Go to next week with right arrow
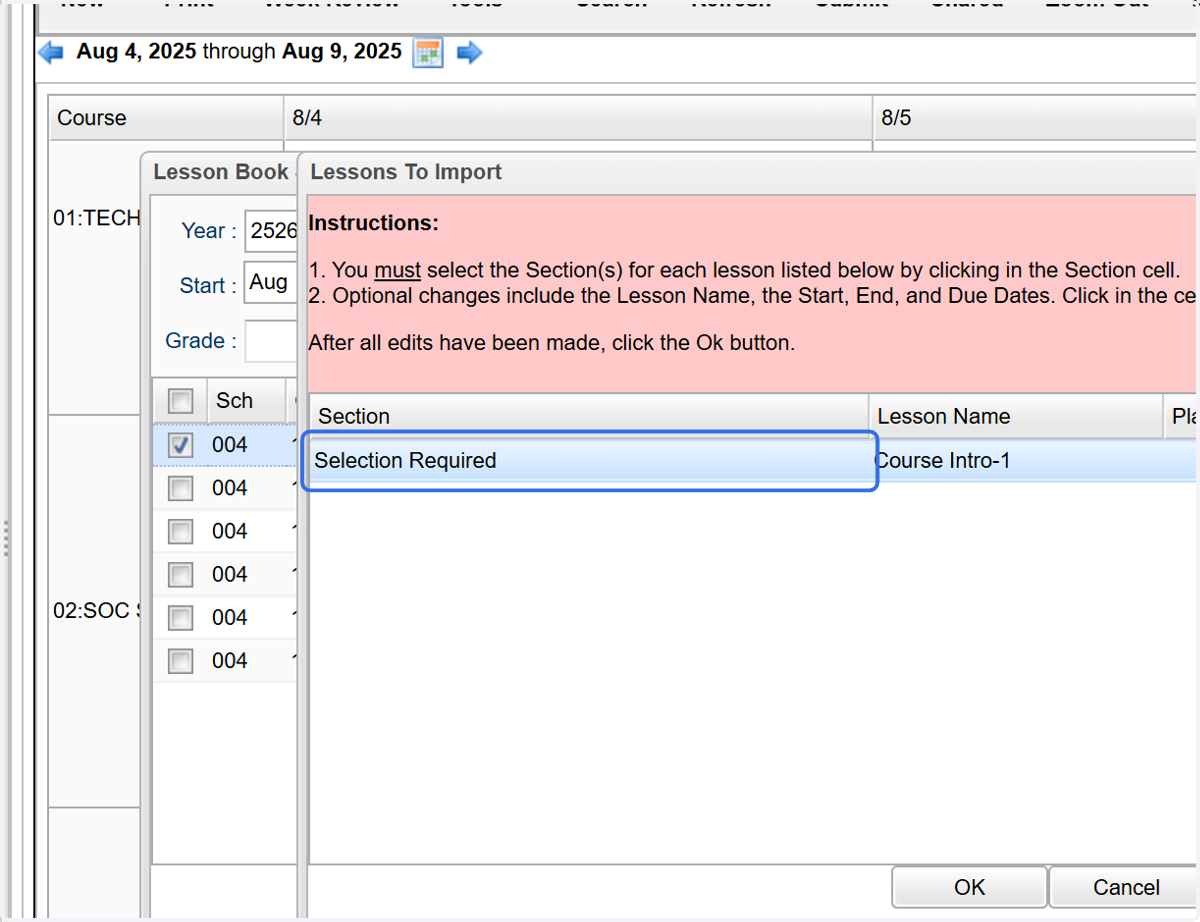Screen dimensions: 1200x922 [x=469, y=53]
